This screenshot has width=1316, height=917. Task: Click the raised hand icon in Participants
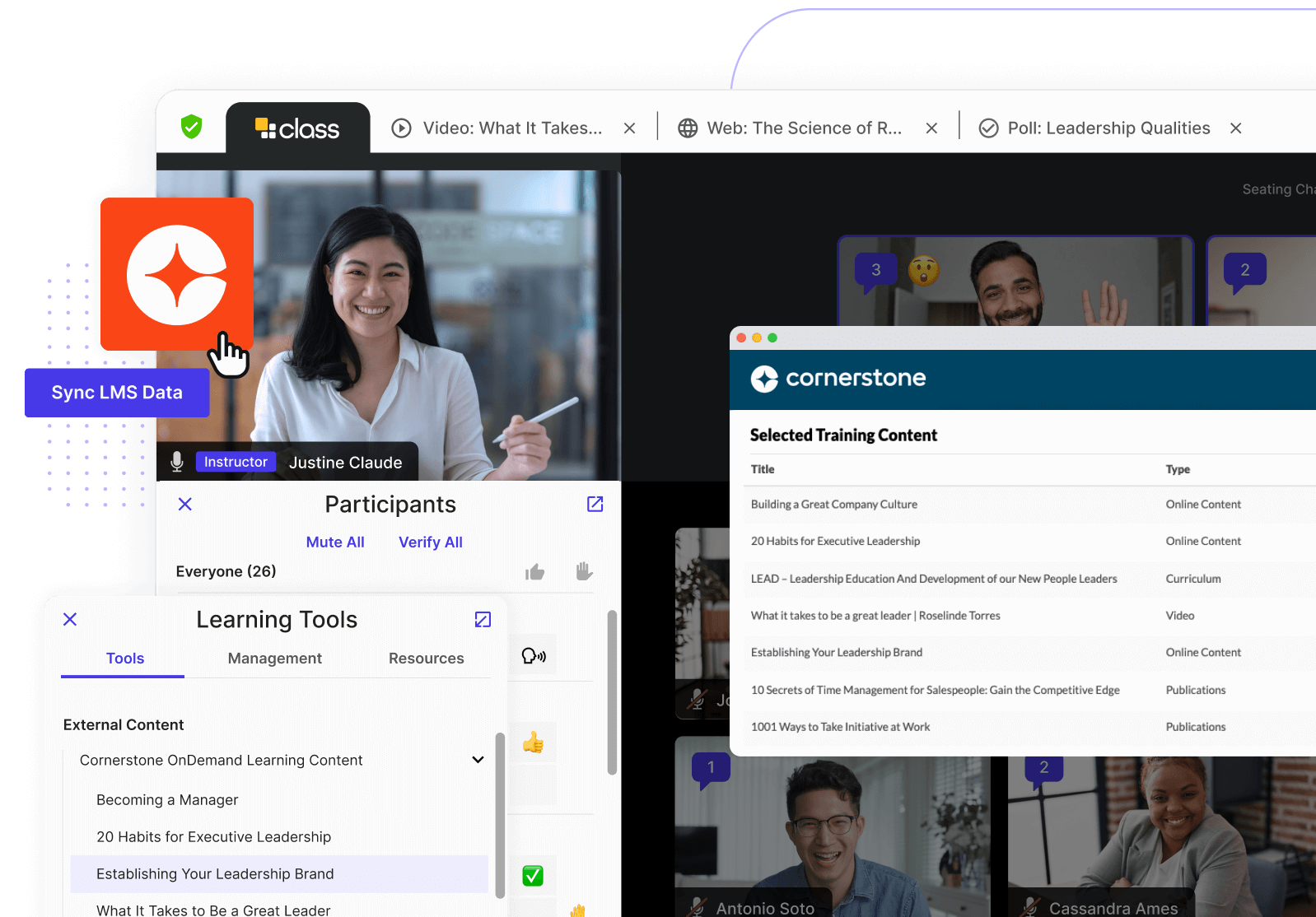click(x=584, y=571)
